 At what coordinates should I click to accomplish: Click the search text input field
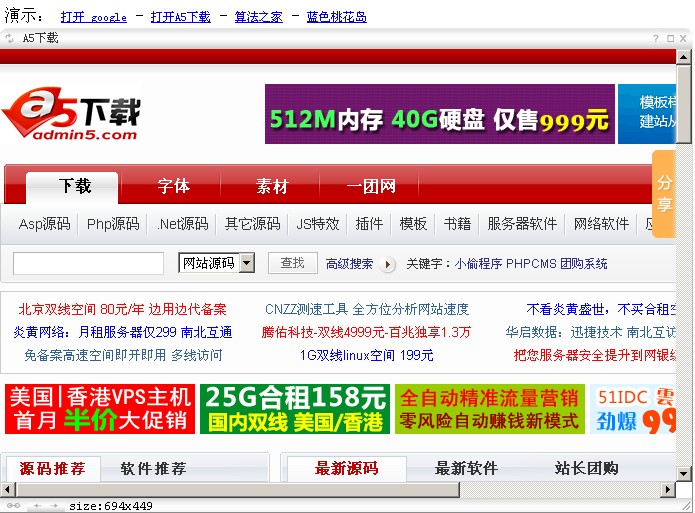pyautogui.click(x=88, y=264)
